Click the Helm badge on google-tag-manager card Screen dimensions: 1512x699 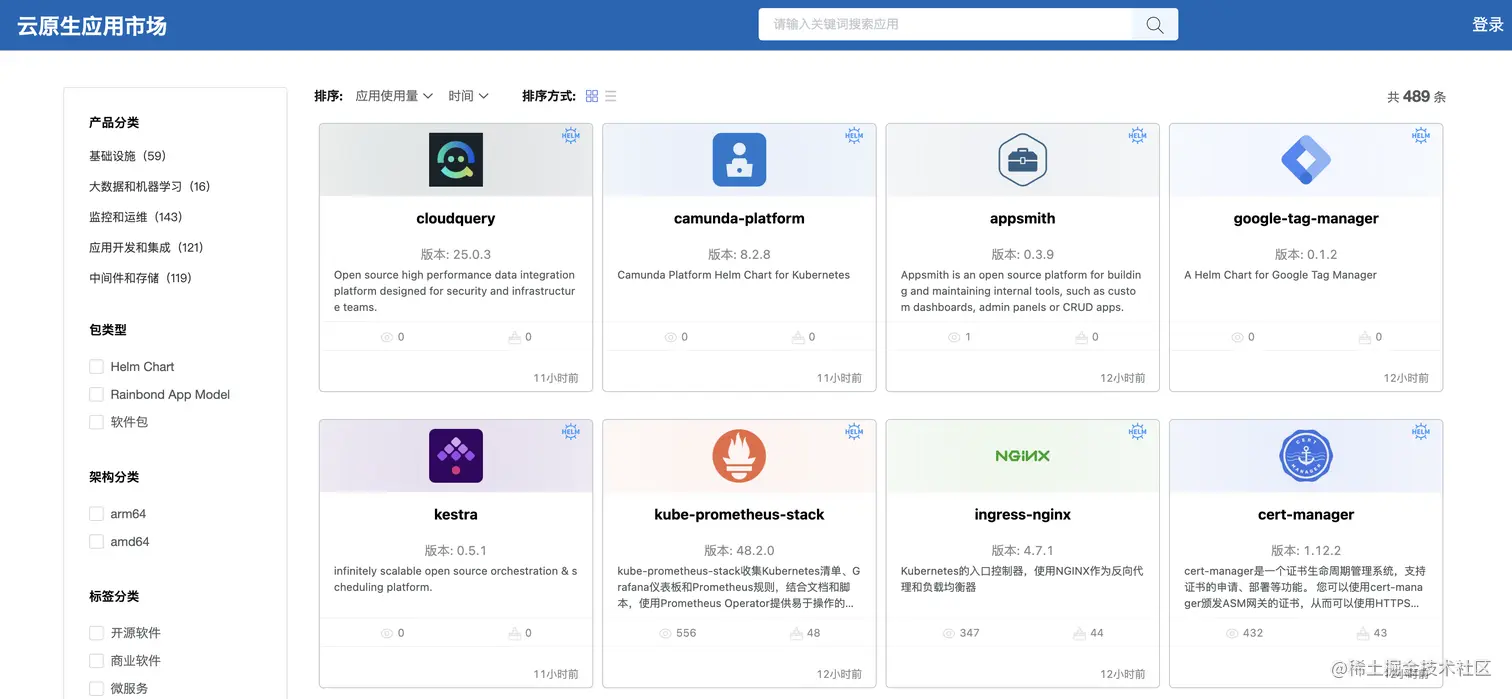1421,136
